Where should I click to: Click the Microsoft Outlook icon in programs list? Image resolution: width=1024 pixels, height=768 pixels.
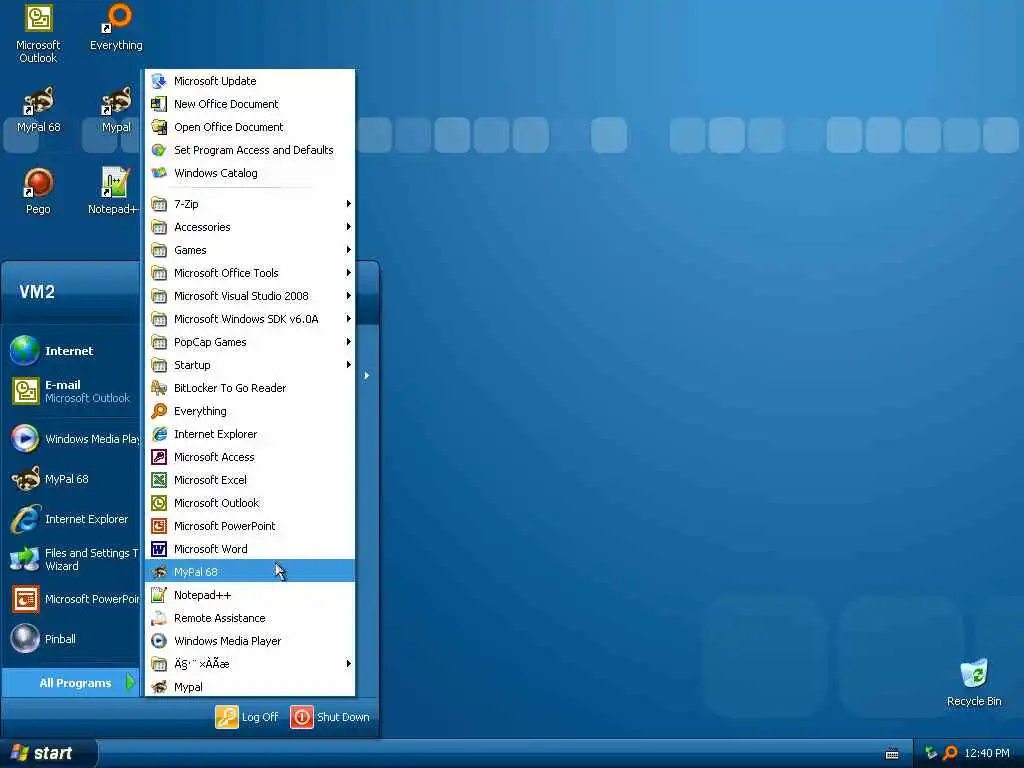click(159, 503)
